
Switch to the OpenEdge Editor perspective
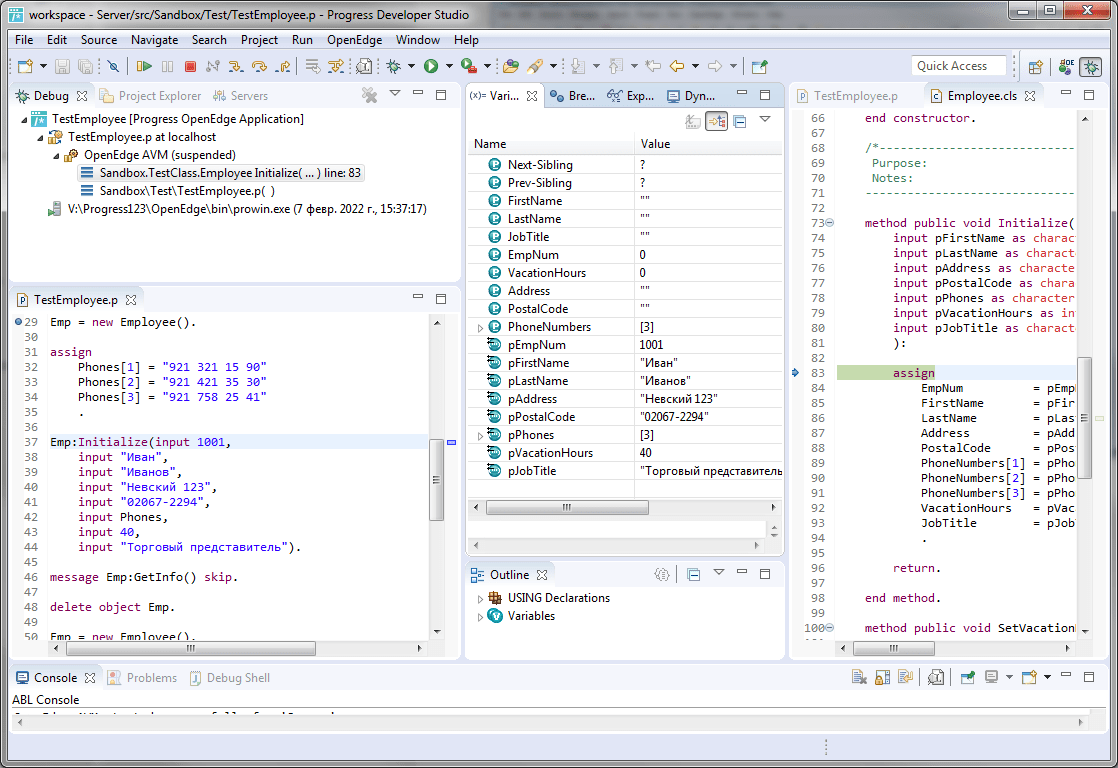[x=1067, y=67]
